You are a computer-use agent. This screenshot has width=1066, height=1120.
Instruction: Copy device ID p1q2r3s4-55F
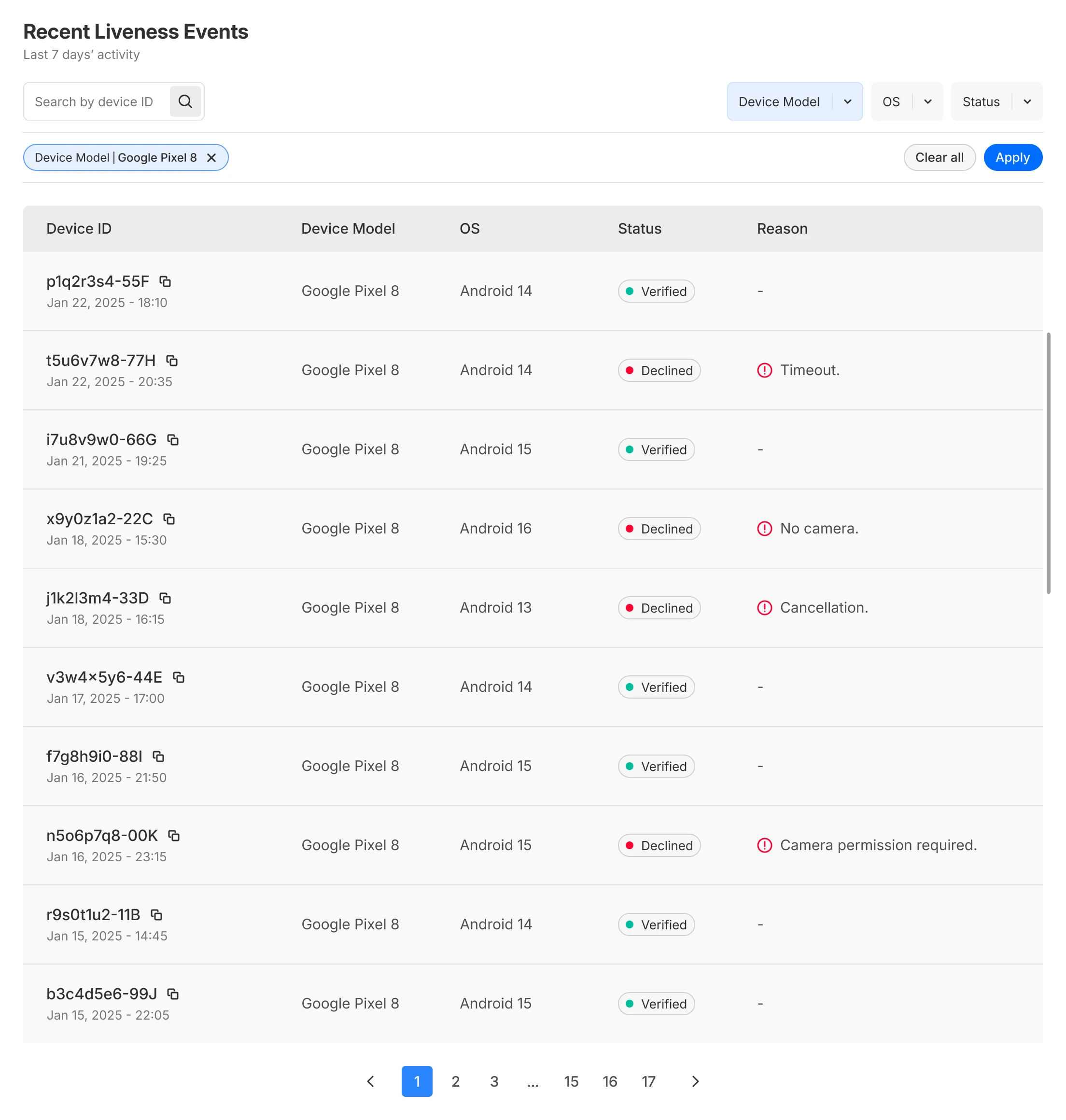click(x=165, y=281)
